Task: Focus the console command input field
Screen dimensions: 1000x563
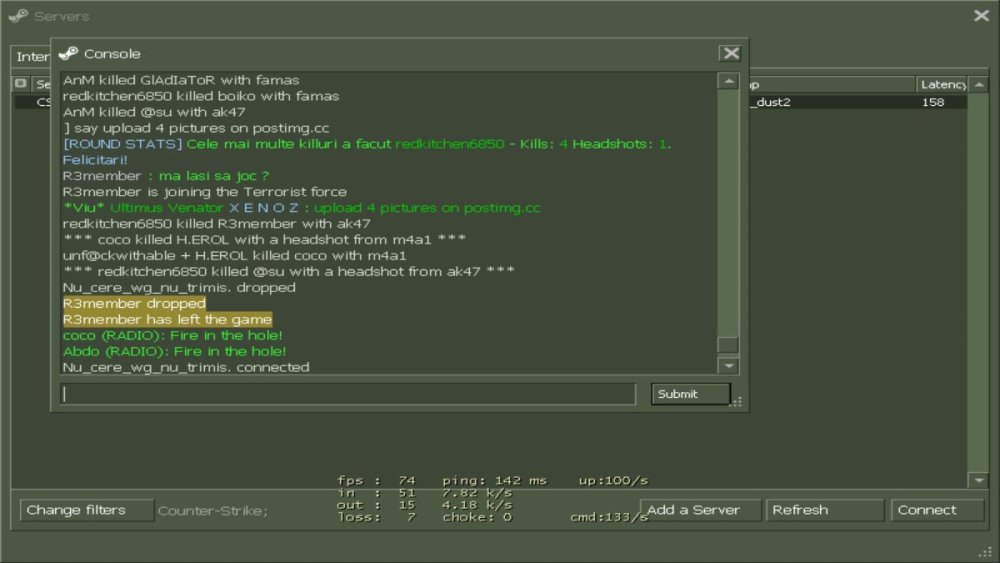Action: [348, 394]
